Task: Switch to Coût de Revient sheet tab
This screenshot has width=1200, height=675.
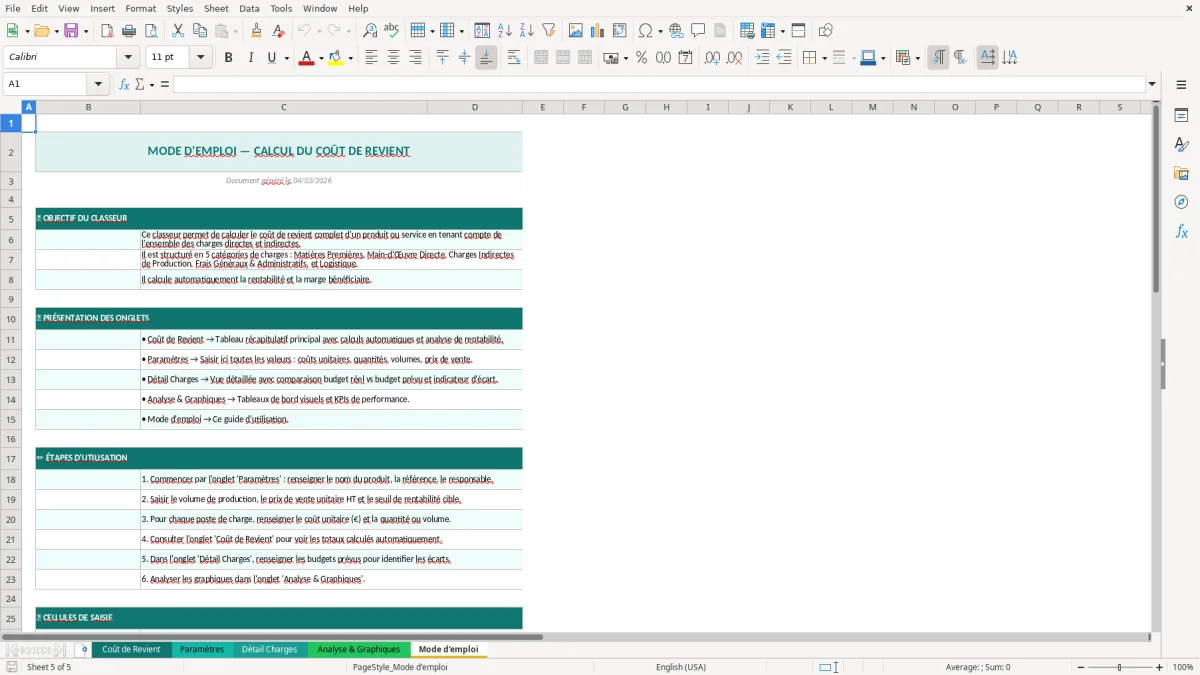Action: (131, 650)
